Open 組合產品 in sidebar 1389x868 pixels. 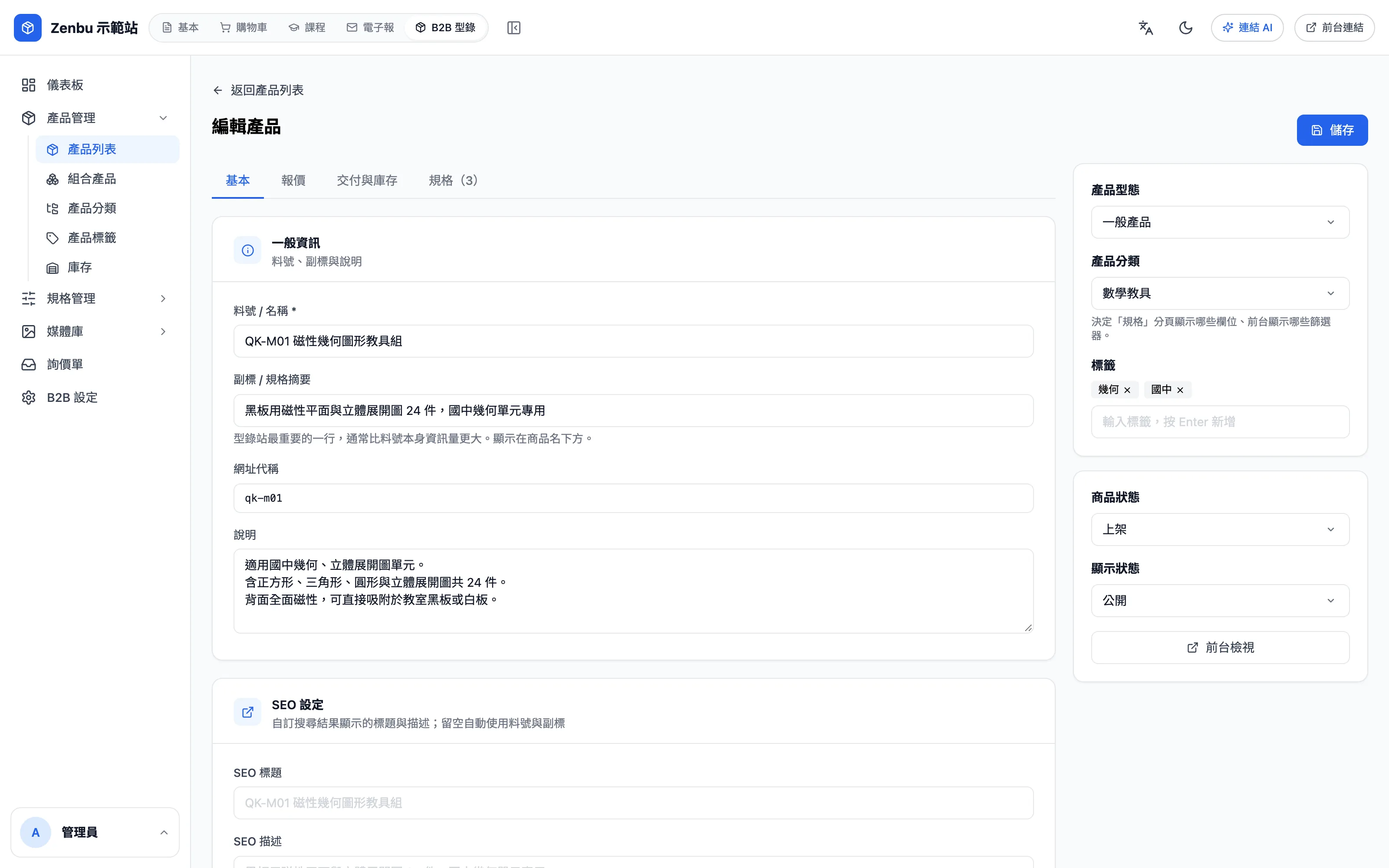(x=107, y=179)
